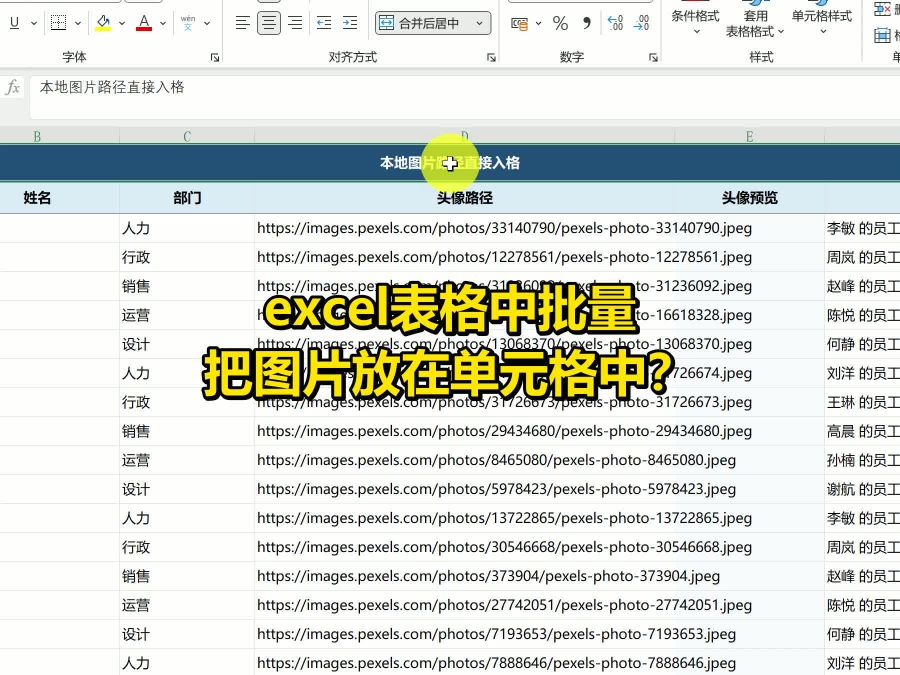Select URL cell pexels-photo-5978423.jpeg
The image size is (900, 675).
[464, 489]
